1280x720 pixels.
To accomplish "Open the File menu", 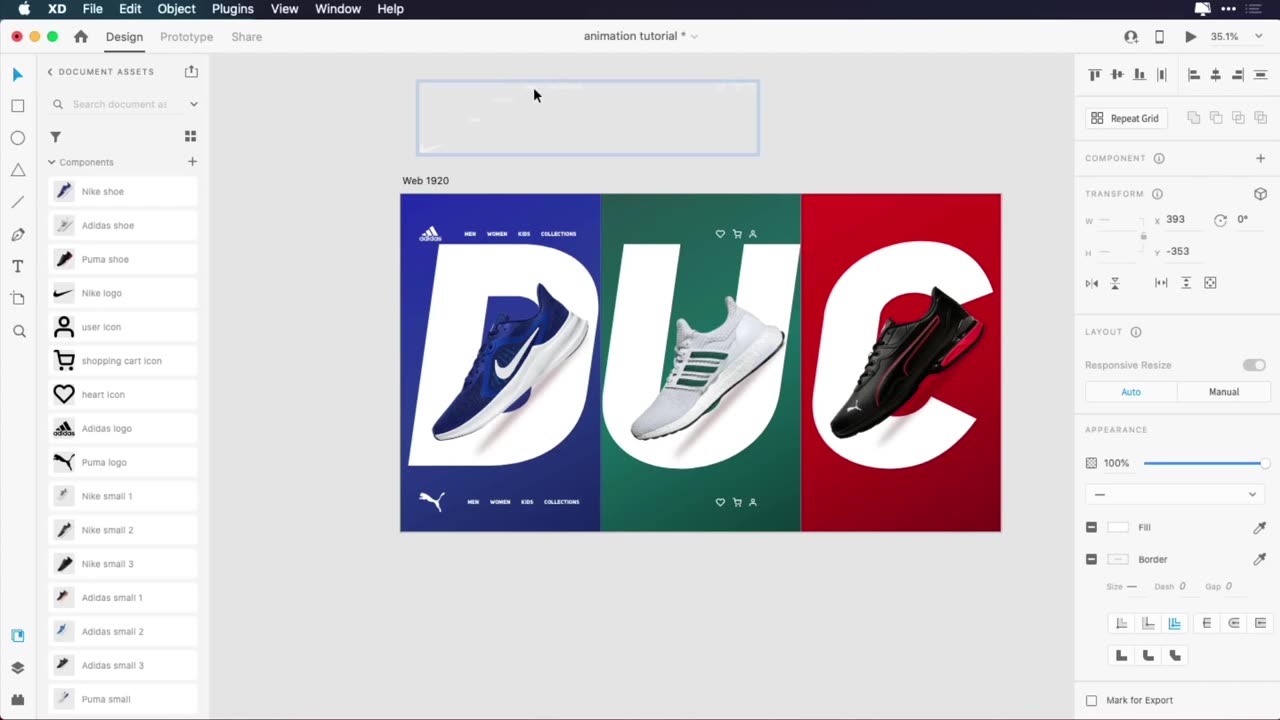I will coord(92,9).
